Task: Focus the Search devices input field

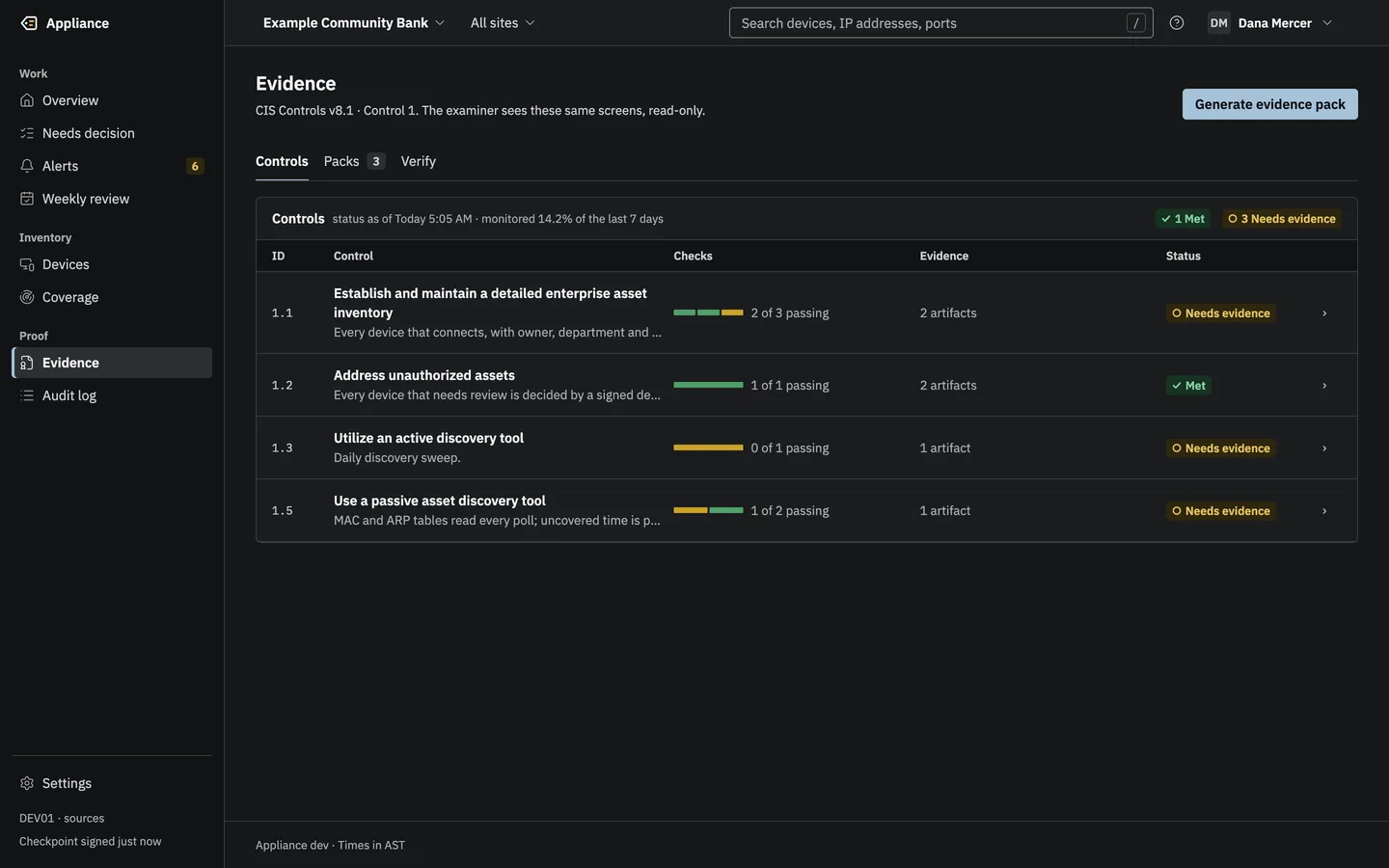Action: point(940,23)
